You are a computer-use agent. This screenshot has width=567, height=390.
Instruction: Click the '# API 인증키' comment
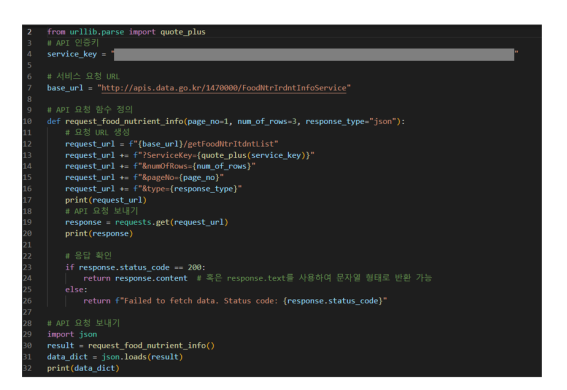tap(73, 43)
